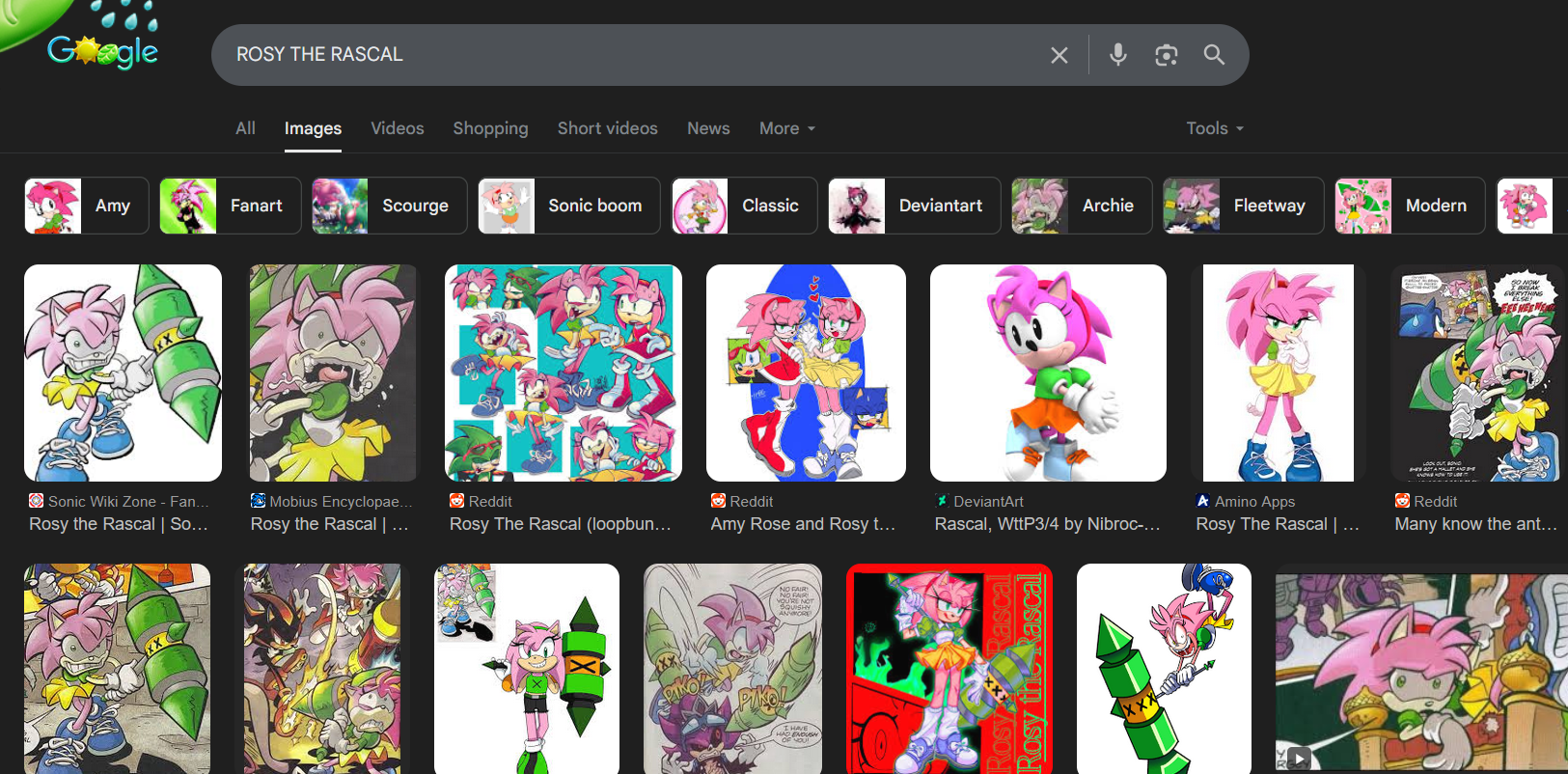1568x774 pixels.
Task: Select the Scourge filter chip
Action: pyautogui.click(x=390, y=206)
